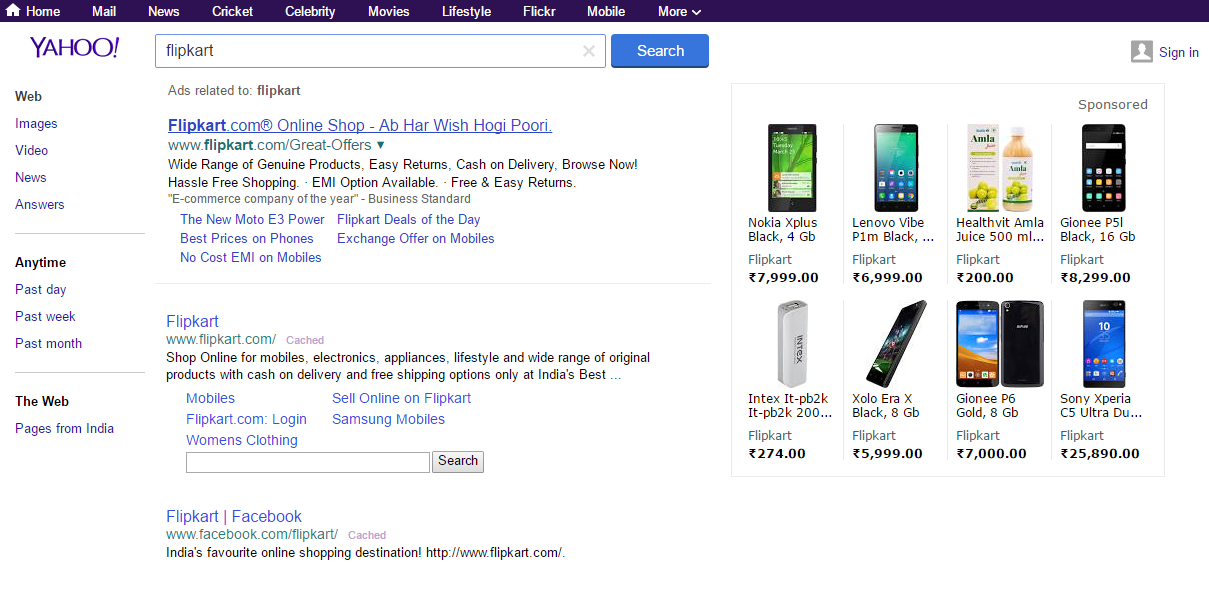Click the small Search button inside the Flipkart result
Viewport: 1209px width, 595px height.
coord(457,461)
